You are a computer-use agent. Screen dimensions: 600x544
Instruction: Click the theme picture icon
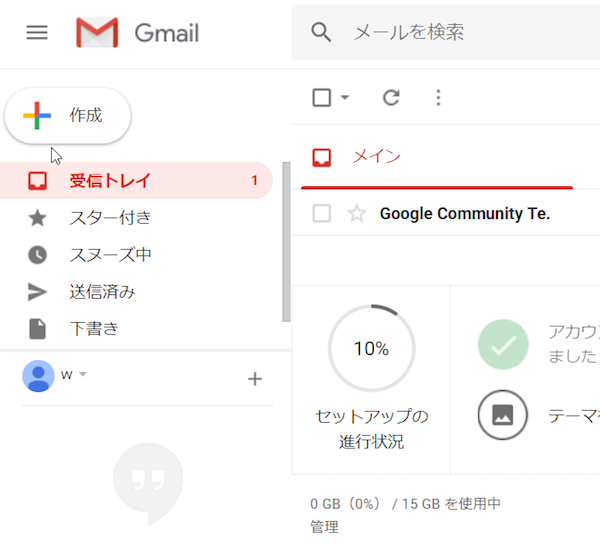[503, 415]
